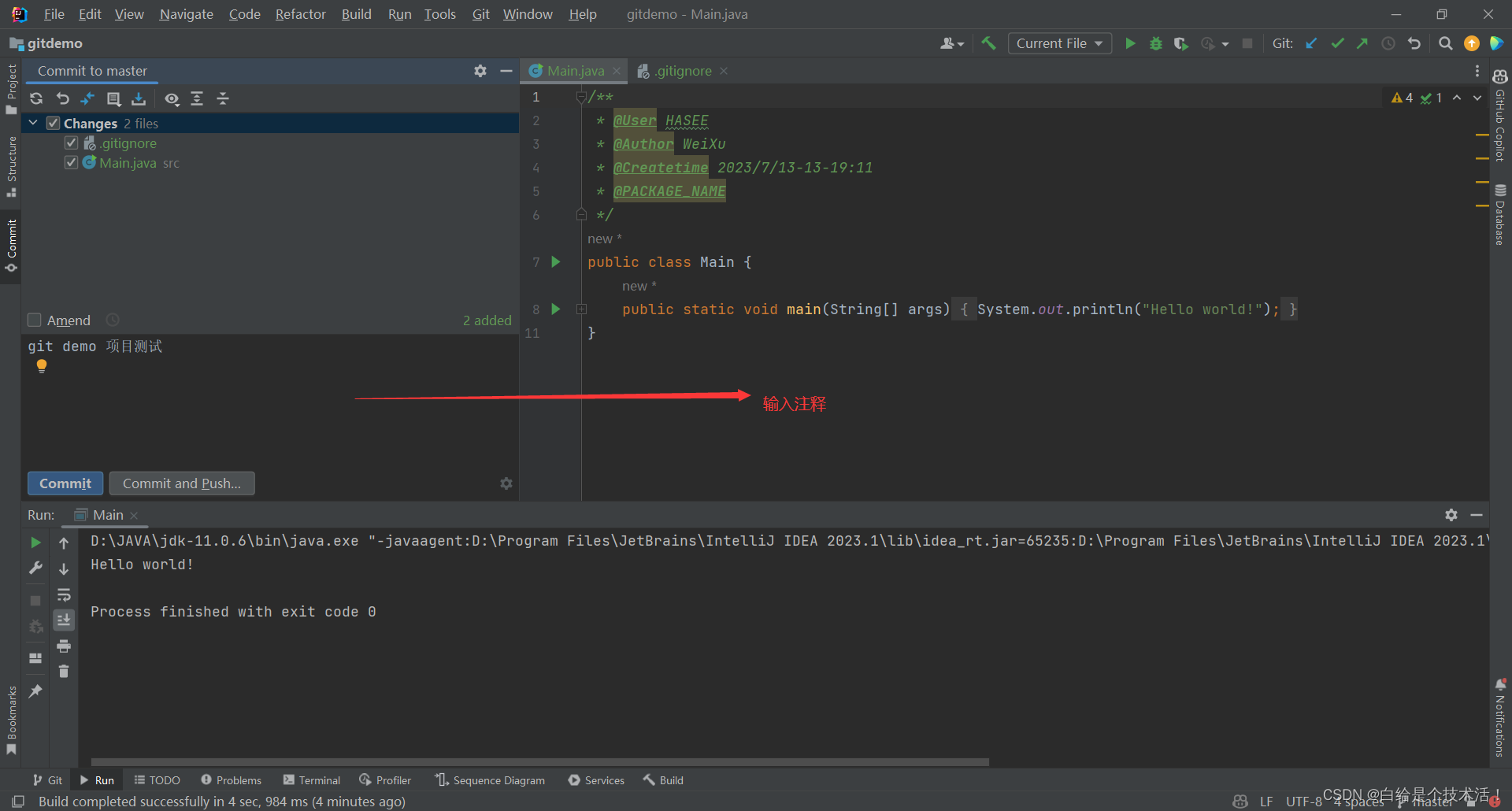Open the Services tool window
The width and height of the screenshot is (1512, 811).
[596, 780]
